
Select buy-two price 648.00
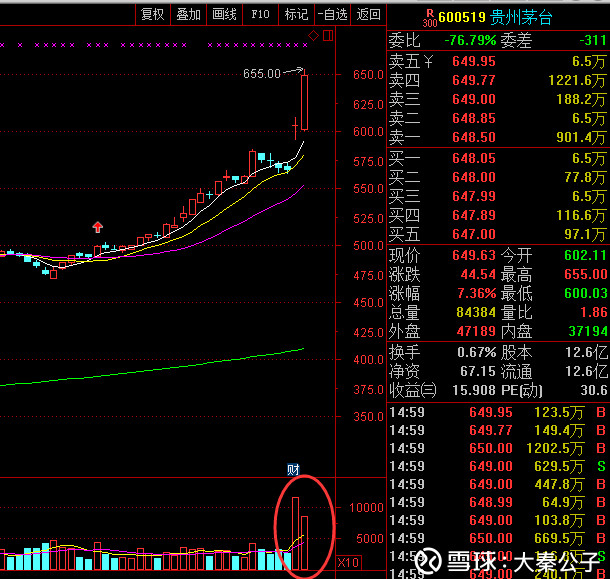point(474,177)
